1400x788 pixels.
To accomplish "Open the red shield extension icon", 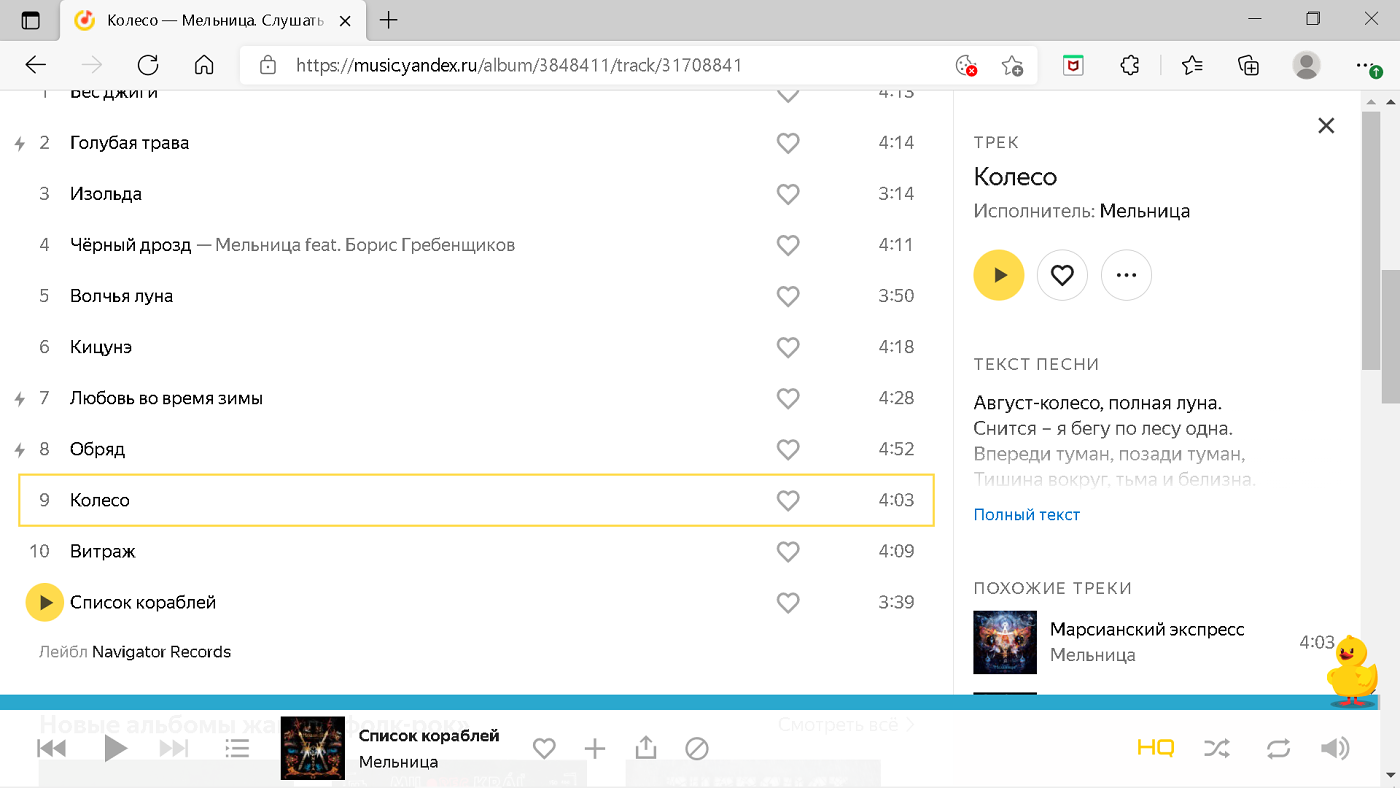I will tap(1073, 66).
